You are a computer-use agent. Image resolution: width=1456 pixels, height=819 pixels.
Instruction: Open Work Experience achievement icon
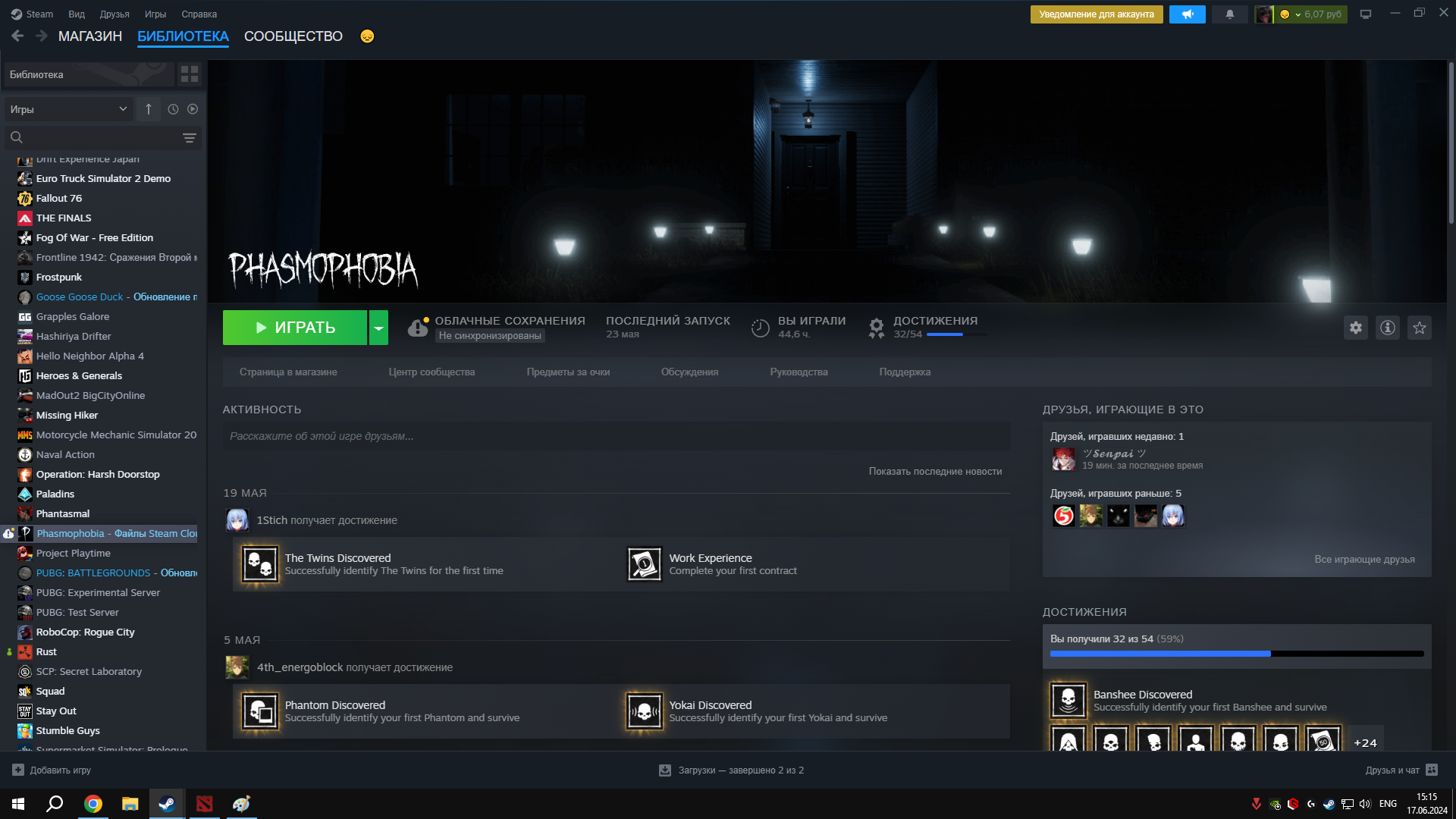pyautogui.click(x=645, y=564)
